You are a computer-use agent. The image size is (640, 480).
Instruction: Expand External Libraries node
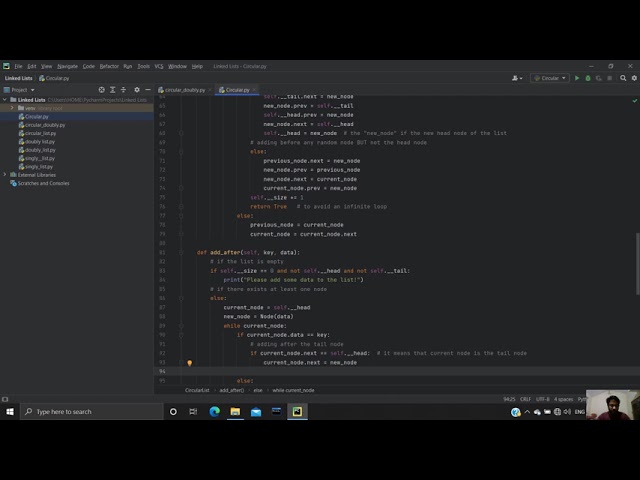tap(5, 175)
